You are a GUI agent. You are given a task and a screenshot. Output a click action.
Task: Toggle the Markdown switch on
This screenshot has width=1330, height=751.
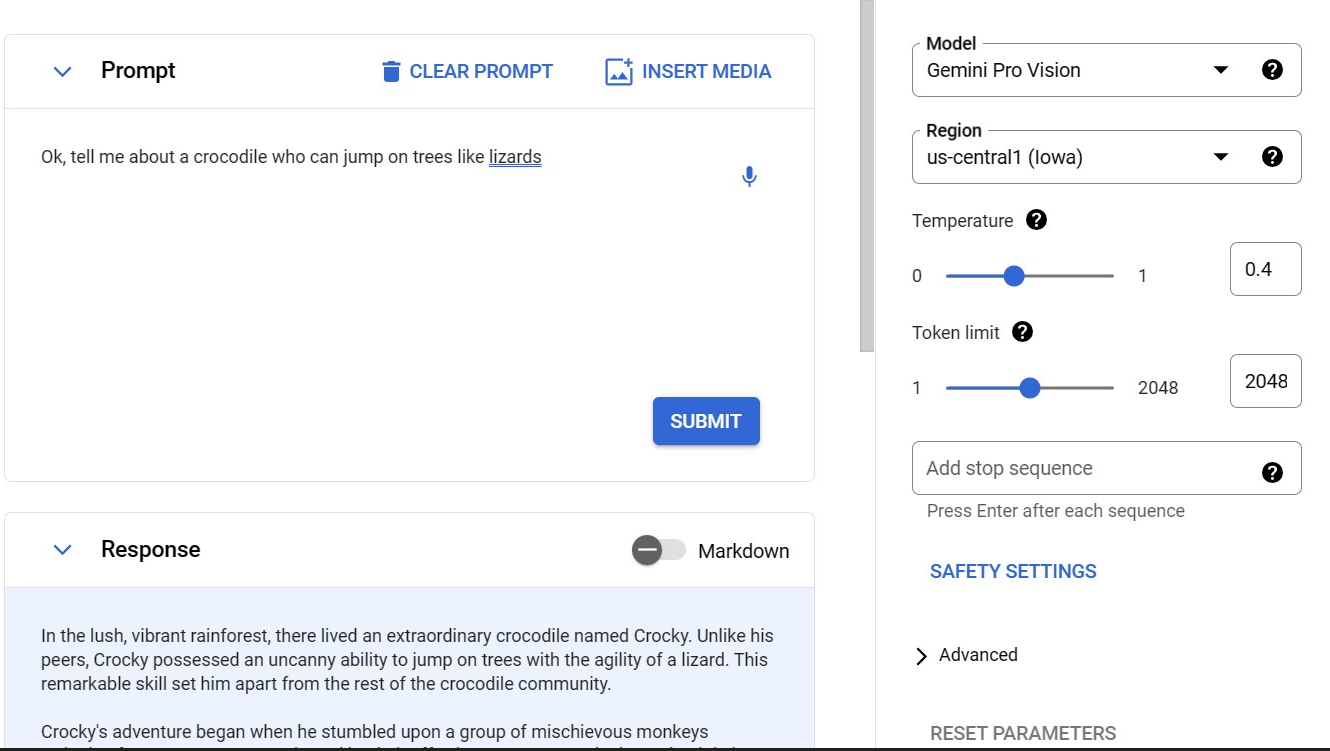(x=659, y=550)
